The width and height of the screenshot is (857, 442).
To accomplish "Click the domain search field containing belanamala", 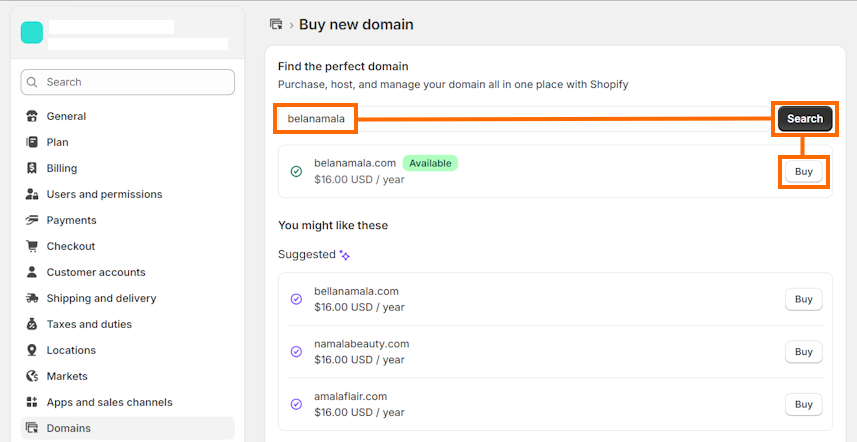I will pos(525,119).
